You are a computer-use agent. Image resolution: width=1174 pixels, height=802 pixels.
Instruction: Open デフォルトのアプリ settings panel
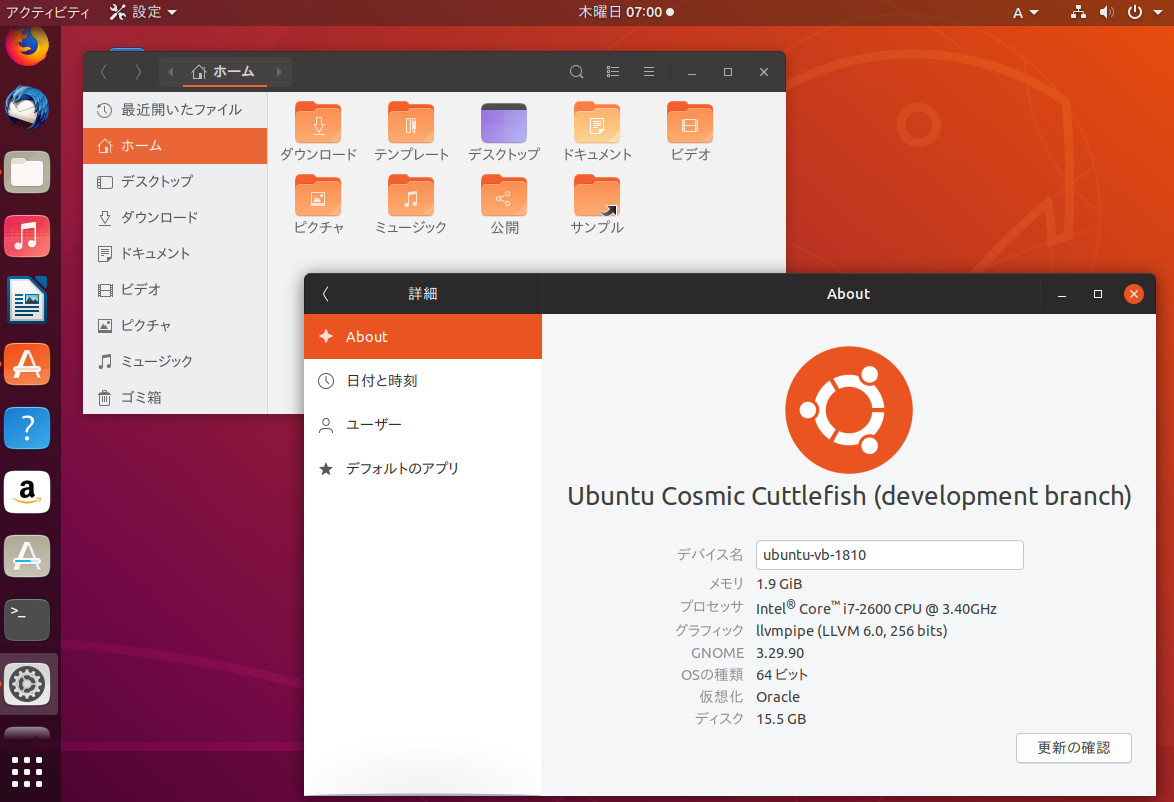pyautogui.click(x=423, y=469)
